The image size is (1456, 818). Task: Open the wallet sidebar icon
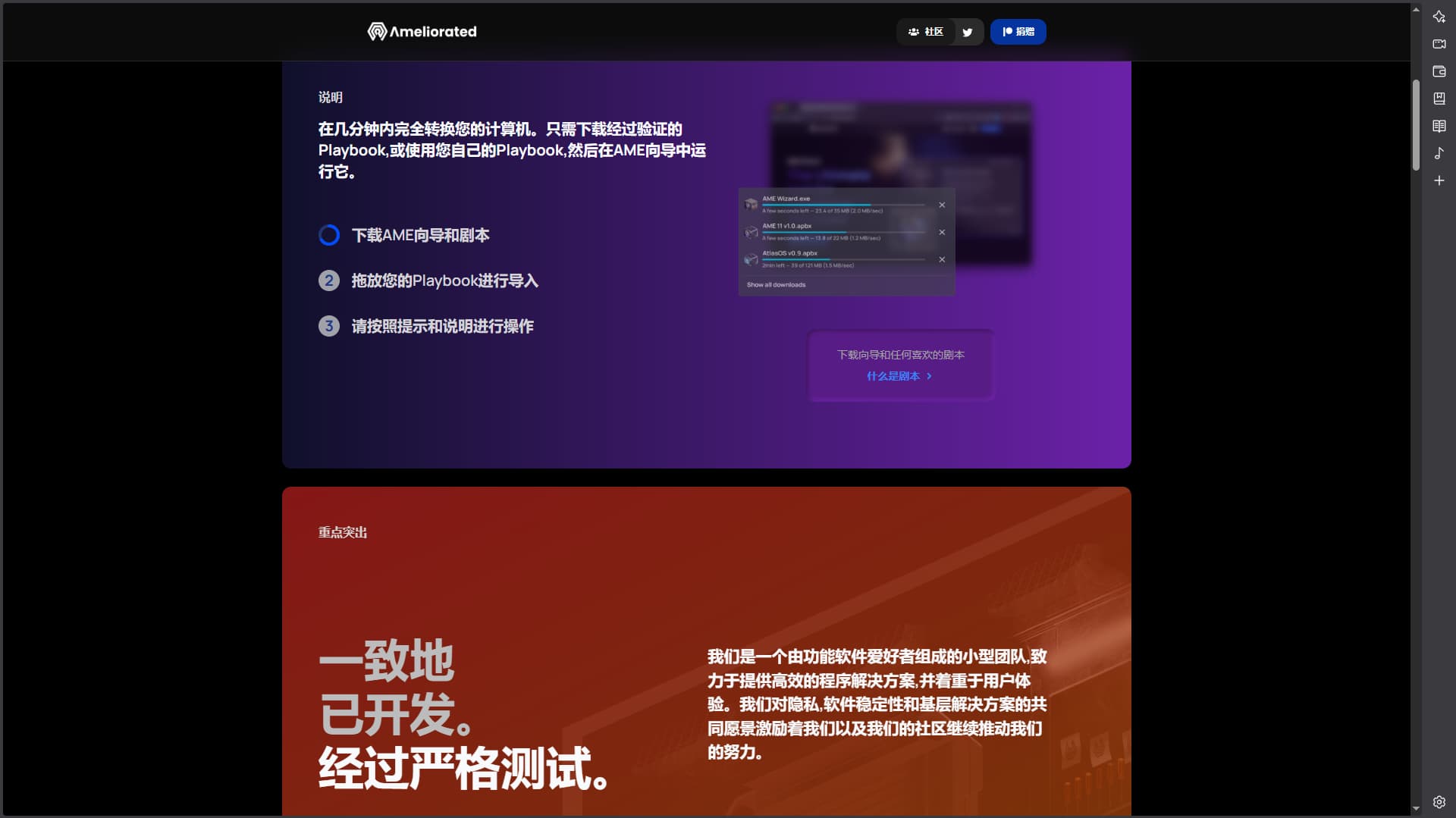(x=1439, y=71)
